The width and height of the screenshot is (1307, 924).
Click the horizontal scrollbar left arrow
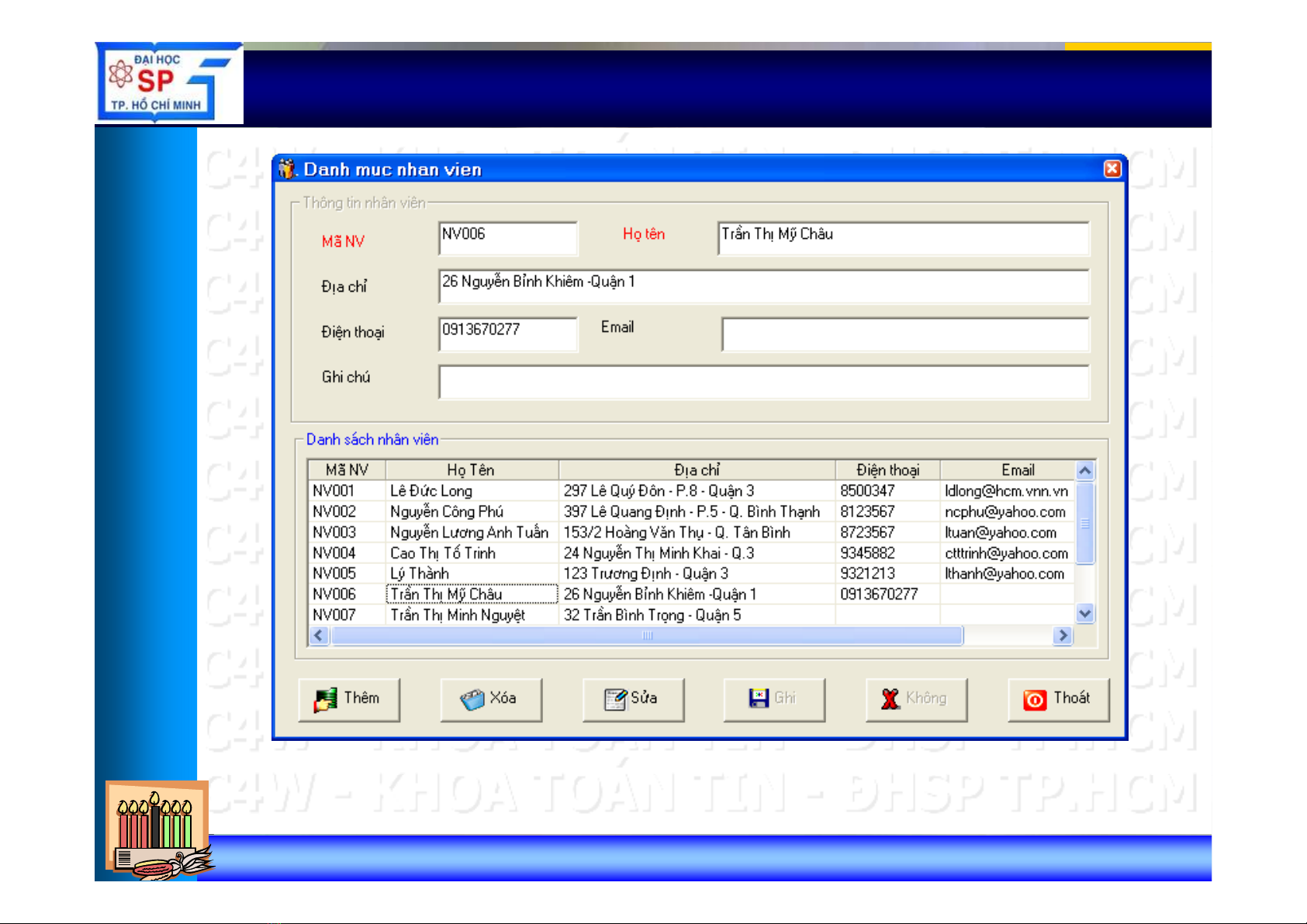coord(319,635)
